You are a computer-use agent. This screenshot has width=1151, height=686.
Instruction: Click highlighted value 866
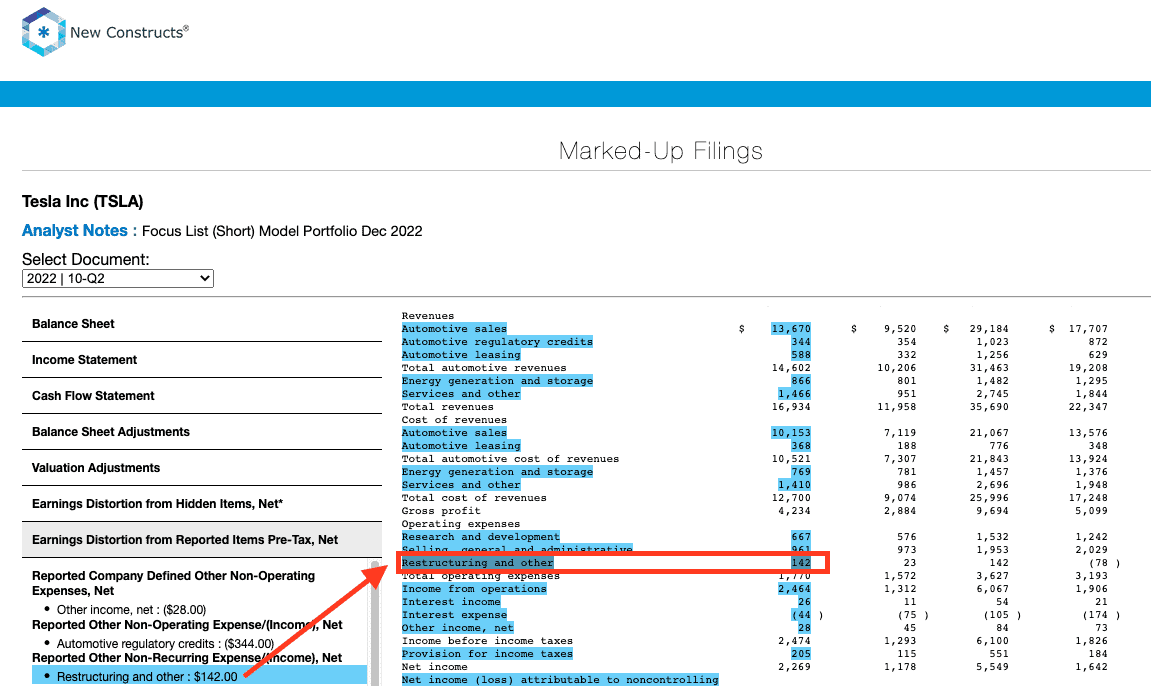click(801, 381)
